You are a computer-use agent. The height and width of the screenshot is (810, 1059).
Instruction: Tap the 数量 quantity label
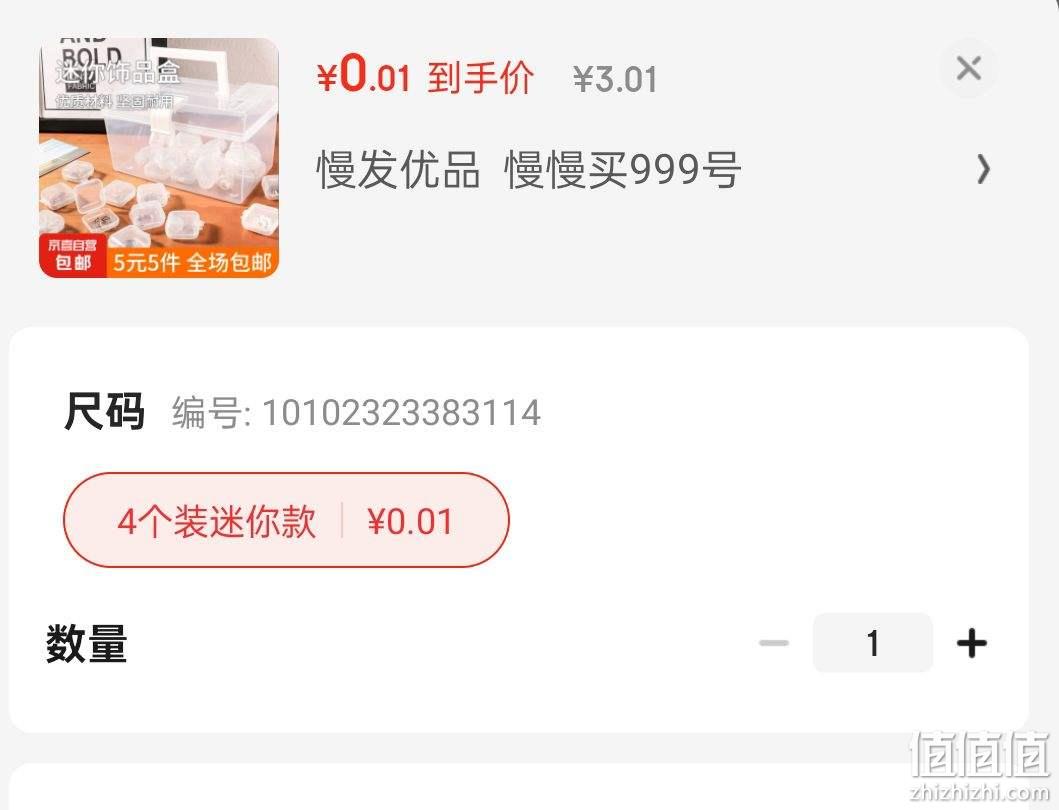tap(86, 643)
